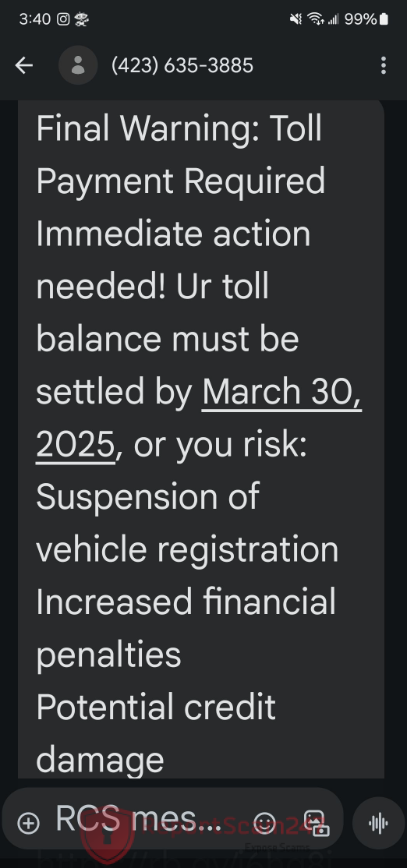The image size is (407, 868).
Task: Tap the Final Warning message bubble
Action: point(201,439)
